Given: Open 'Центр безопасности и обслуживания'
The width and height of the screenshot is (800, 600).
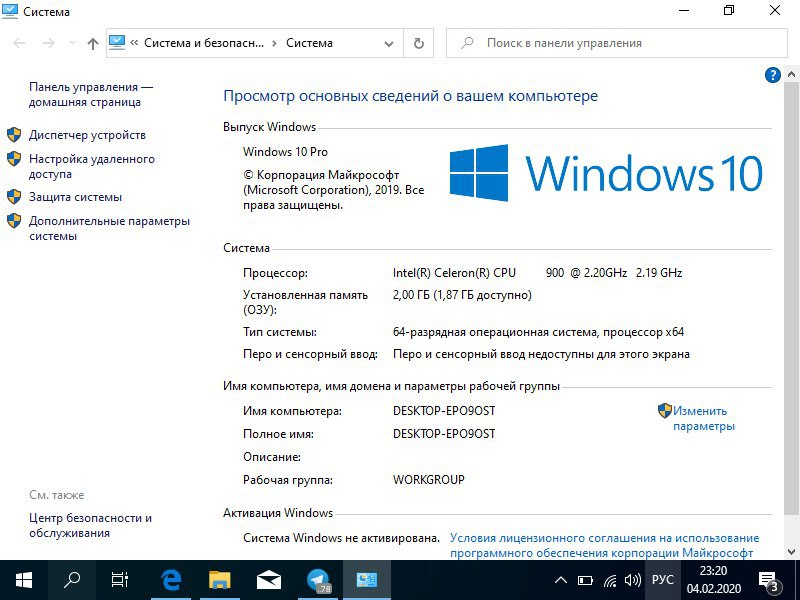Looking at the screenshot, I should pyautogui.click(x=90, y=525).
